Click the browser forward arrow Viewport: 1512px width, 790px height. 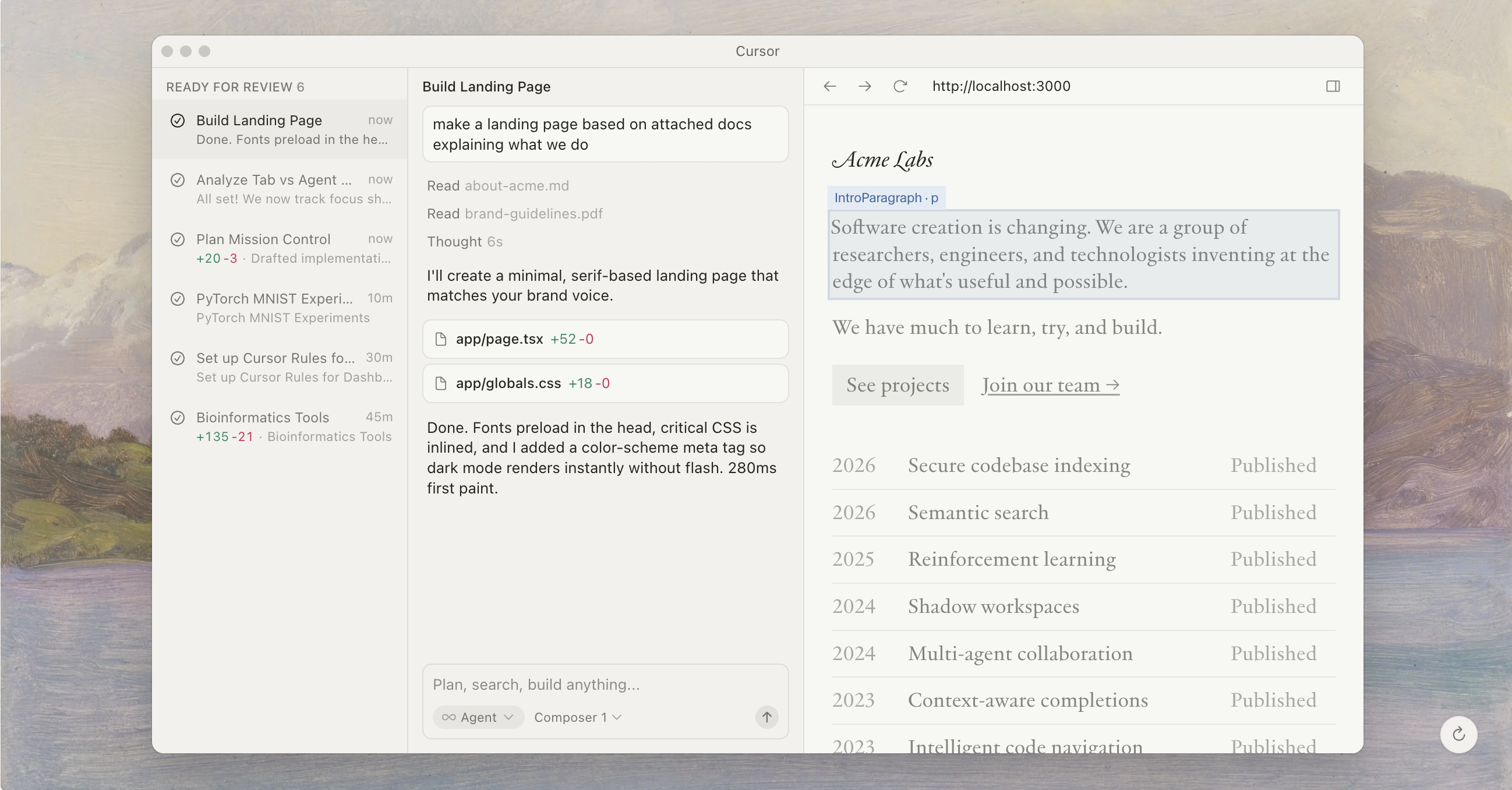click(864, 86)
